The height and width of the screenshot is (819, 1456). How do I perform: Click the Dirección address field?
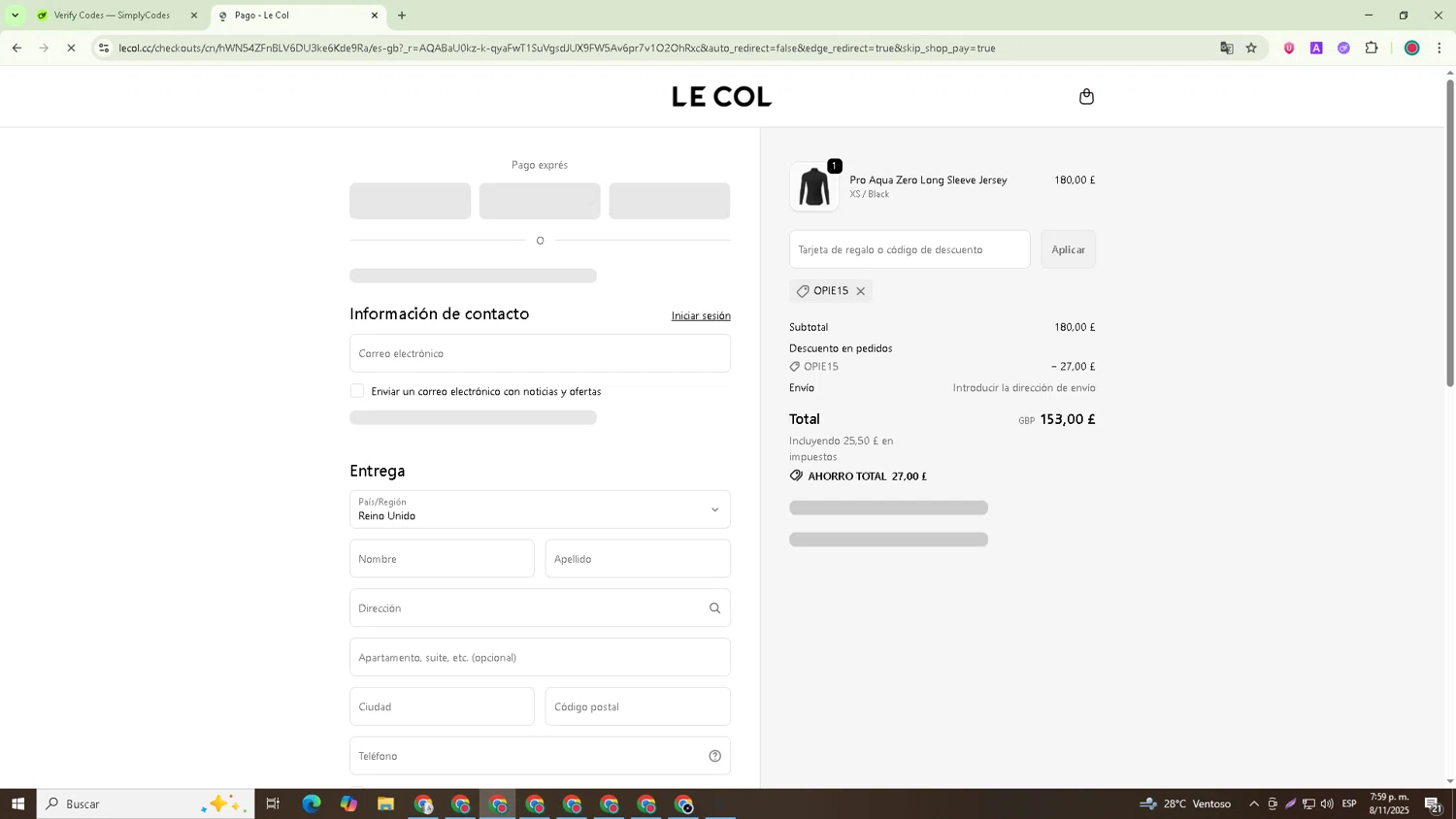(x=540, y=608)
